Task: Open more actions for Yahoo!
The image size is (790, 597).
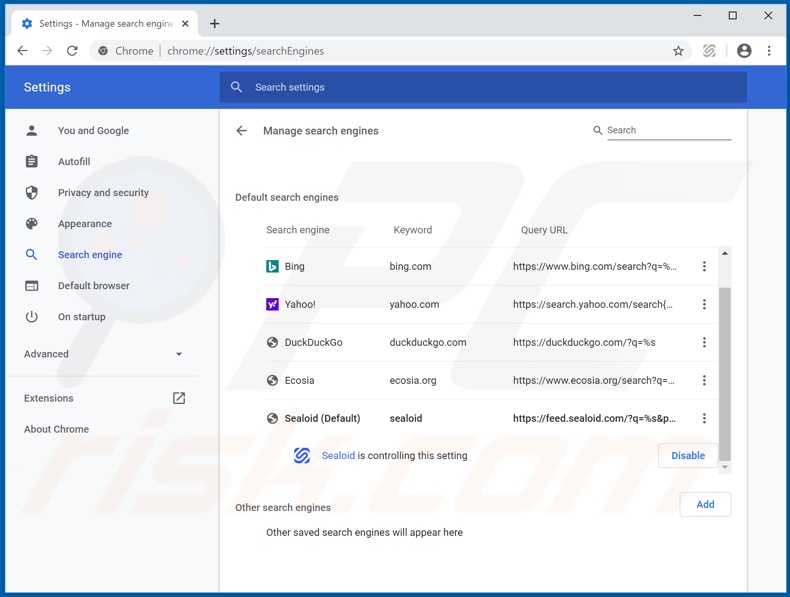Action: (704, 305)
